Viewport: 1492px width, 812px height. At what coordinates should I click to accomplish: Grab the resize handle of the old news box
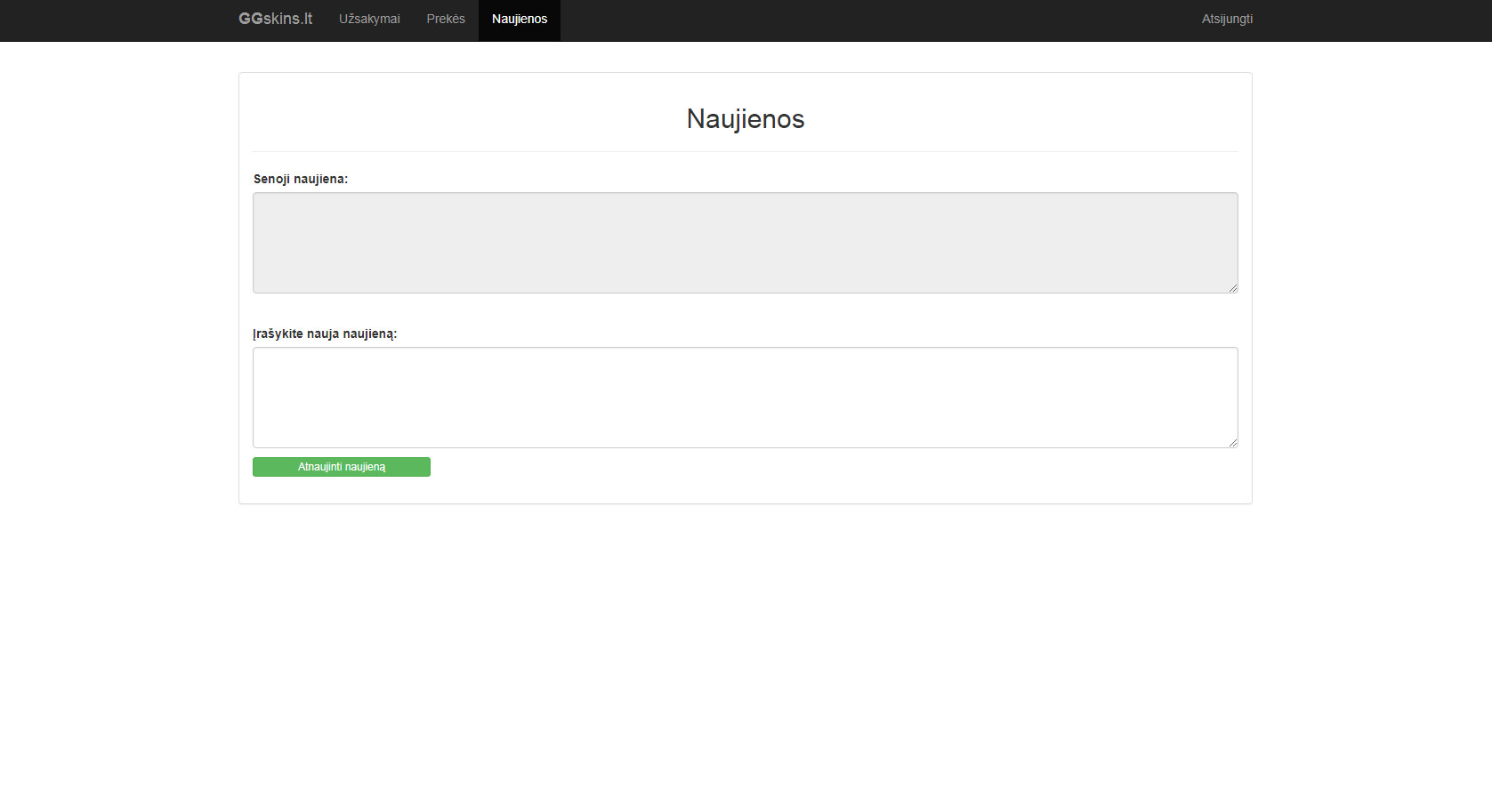1233,288
